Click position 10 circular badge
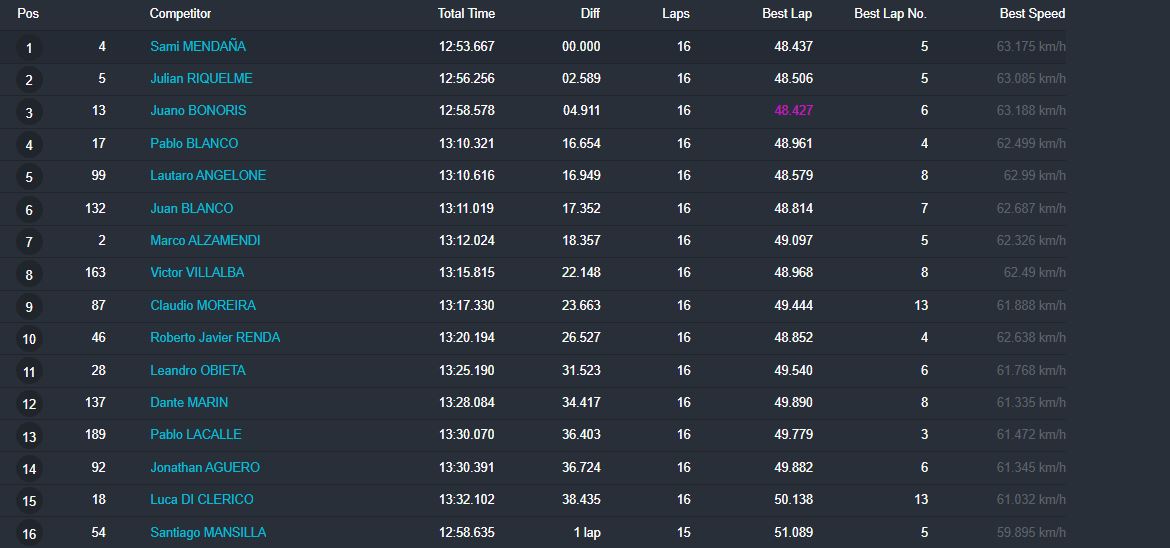 click(x=29, y=339)
